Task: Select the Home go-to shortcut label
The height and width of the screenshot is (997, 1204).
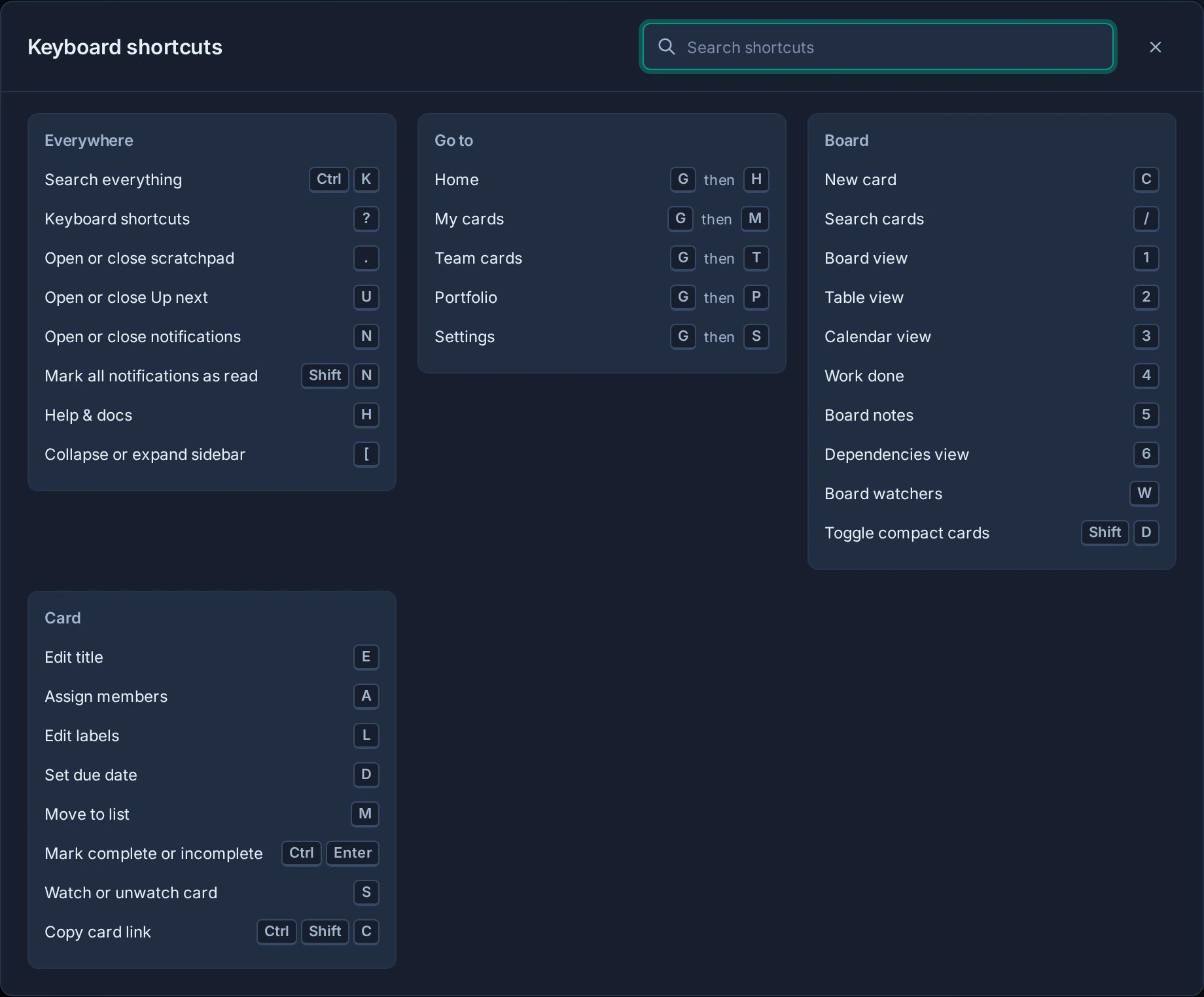Action: click(x=457, y=180)
